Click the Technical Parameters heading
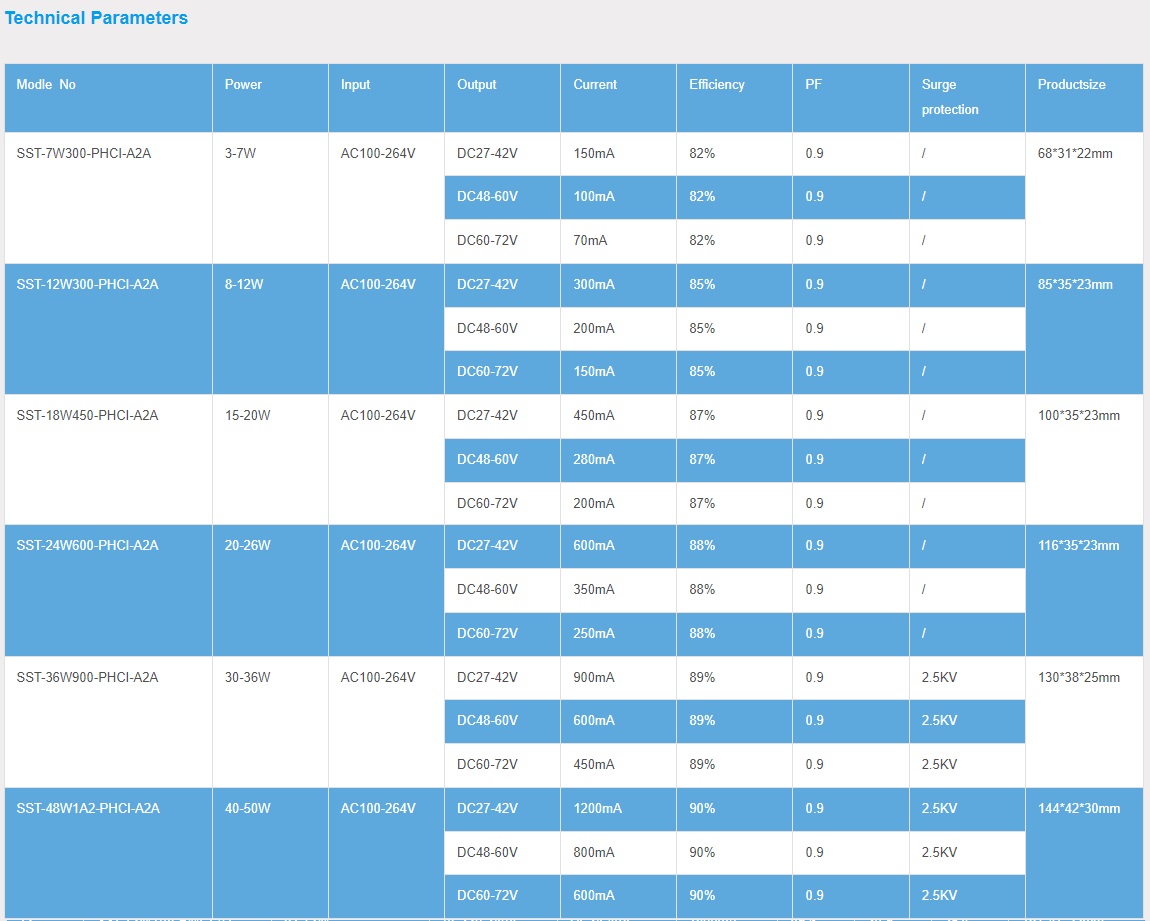 pos(96,18)
